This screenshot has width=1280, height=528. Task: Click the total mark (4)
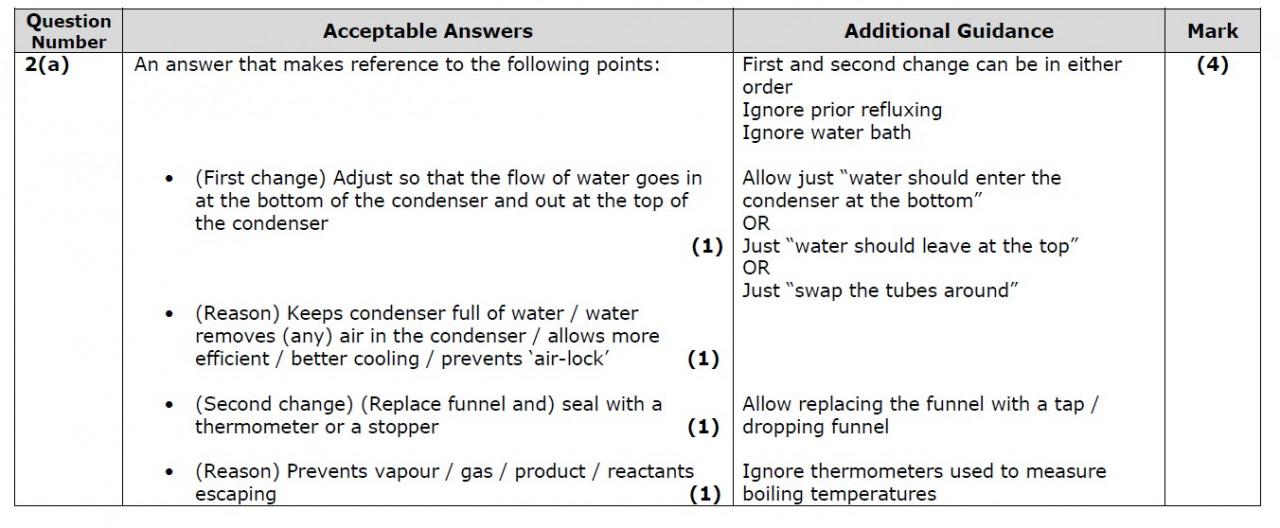(1212, 66)
